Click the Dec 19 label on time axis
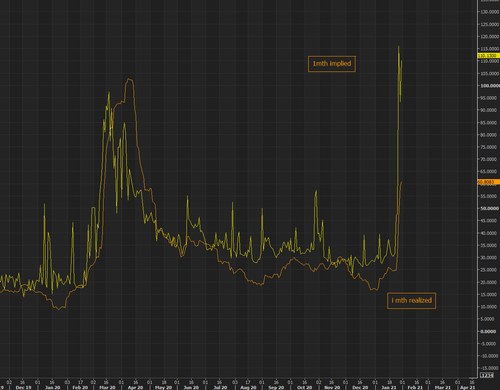The image size is (500, 390). pyautogui.click(x=23, y=387)
